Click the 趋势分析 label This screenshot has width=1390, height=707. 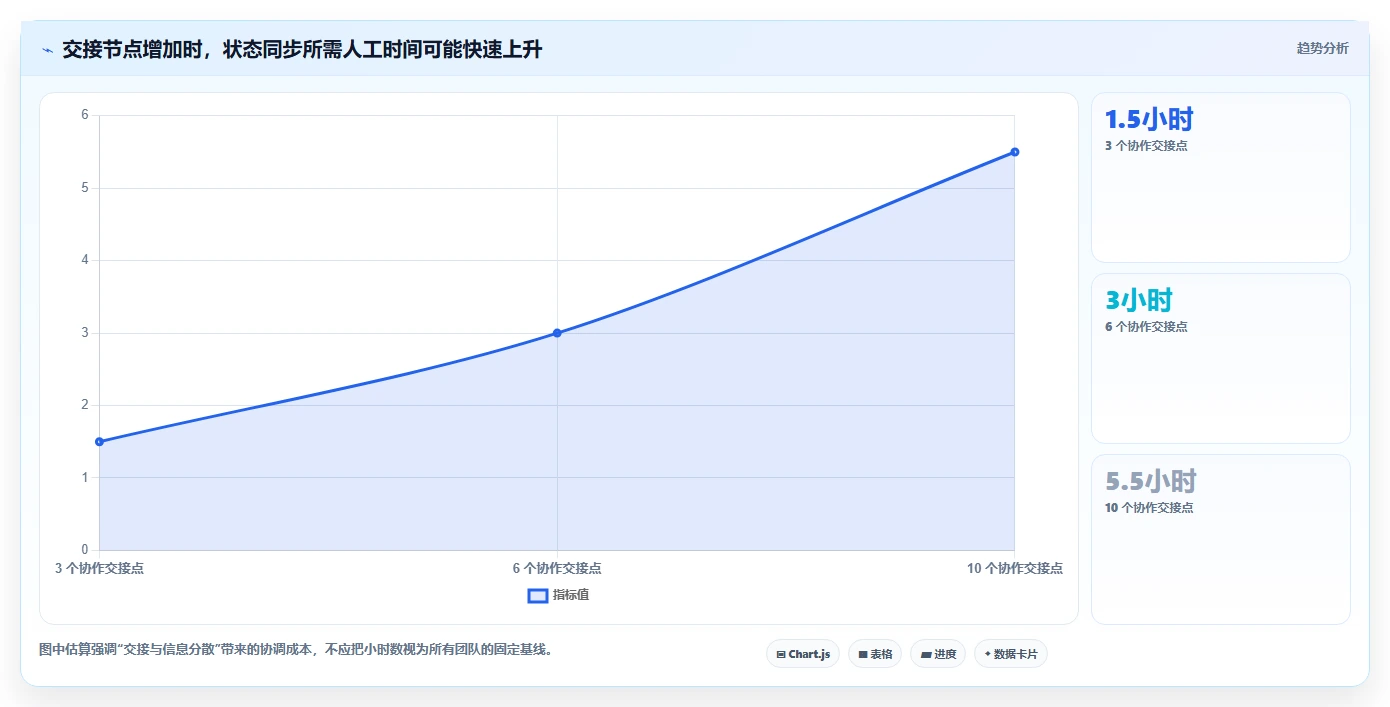pyautogui.click(x=1322, y=48)
